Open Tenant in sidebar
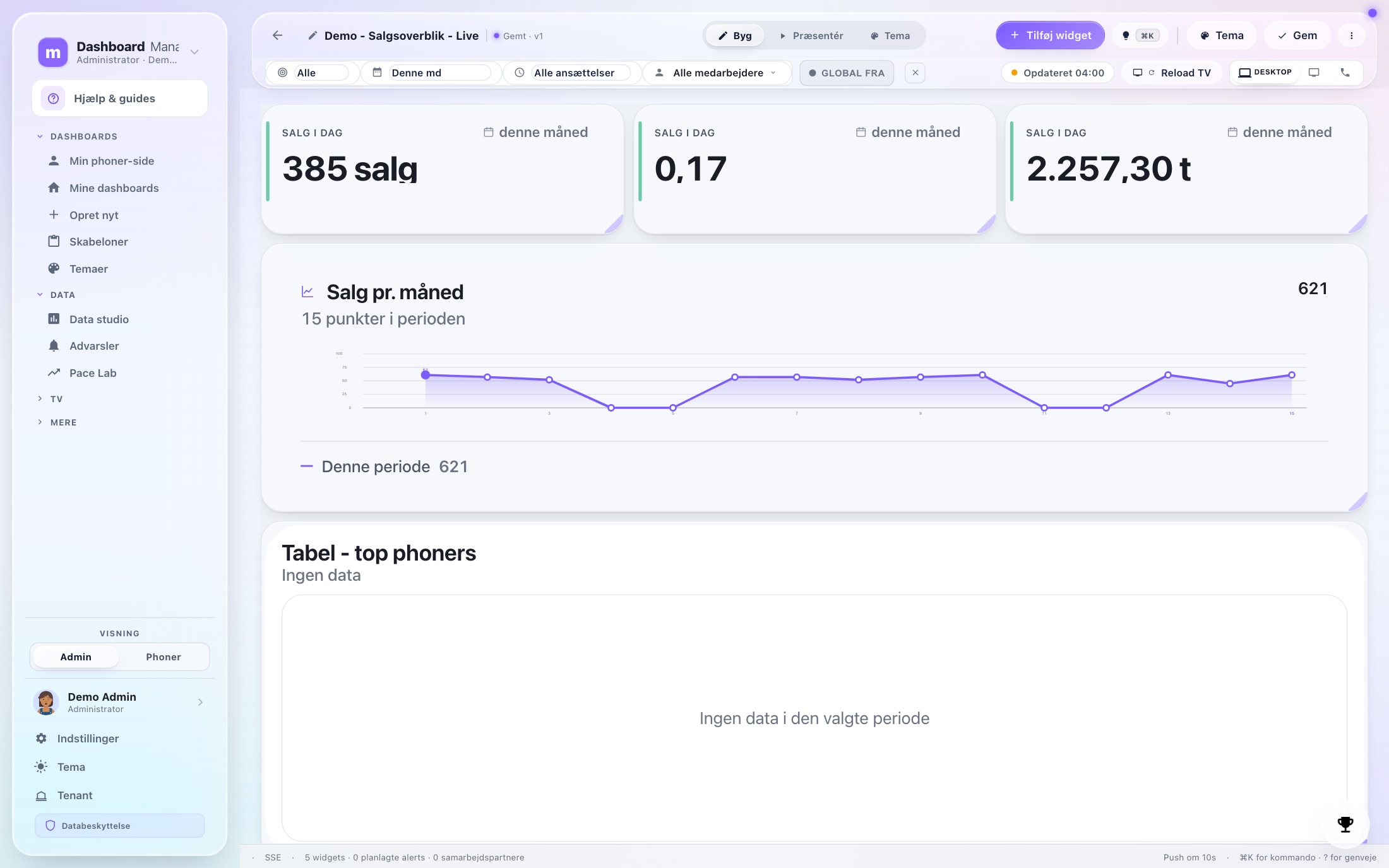 point(75,795)
